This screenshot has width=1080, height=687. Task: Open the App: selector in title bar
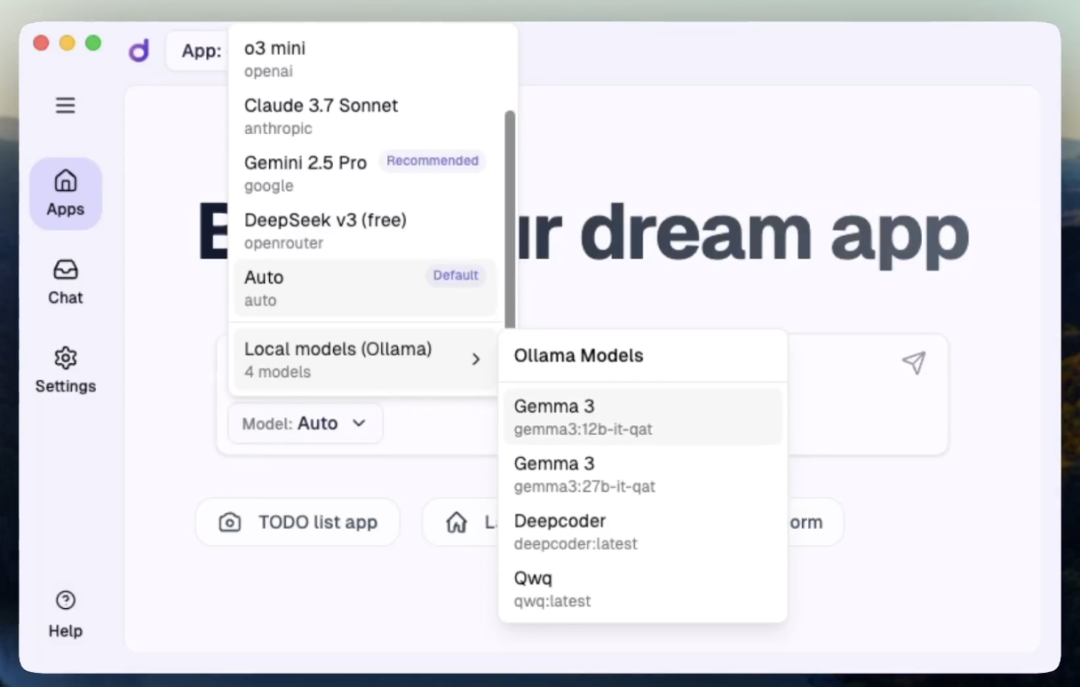198,50
